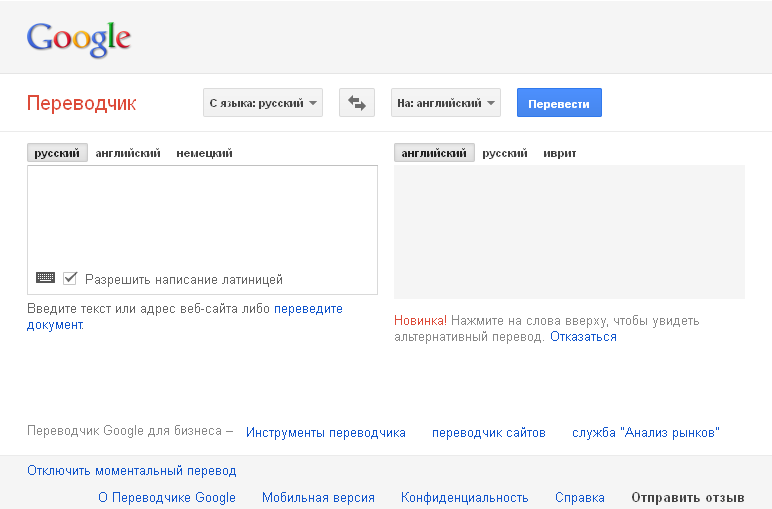The image size is (772, 509).
Task: Open the 'переводчик сайтов' link
Action: [488, 433]
